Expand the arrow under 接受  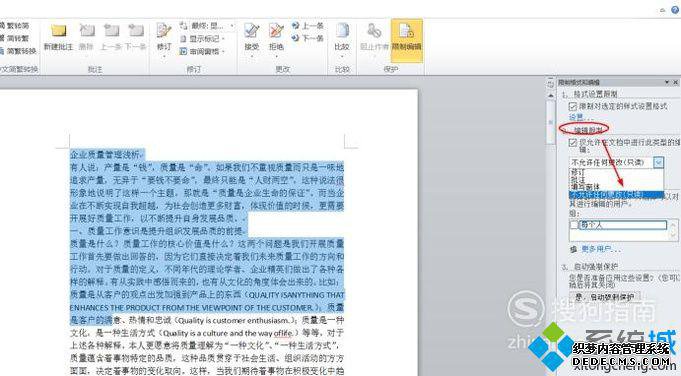pos(251,56)
